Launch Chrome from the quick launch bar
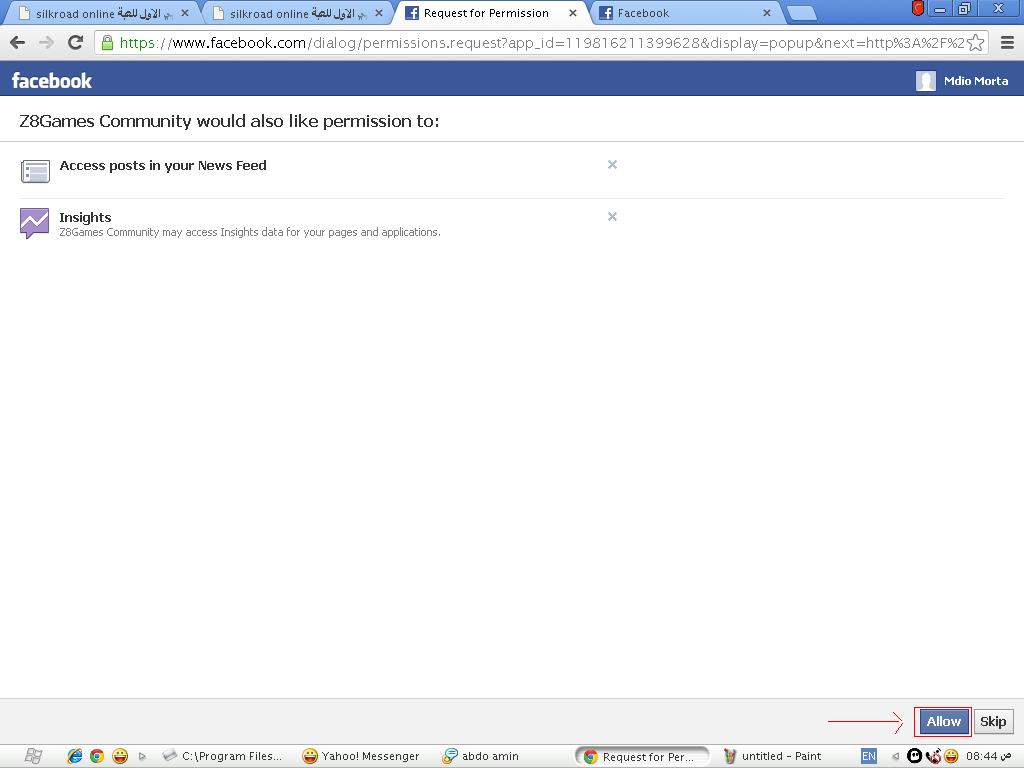 point(97,756)
